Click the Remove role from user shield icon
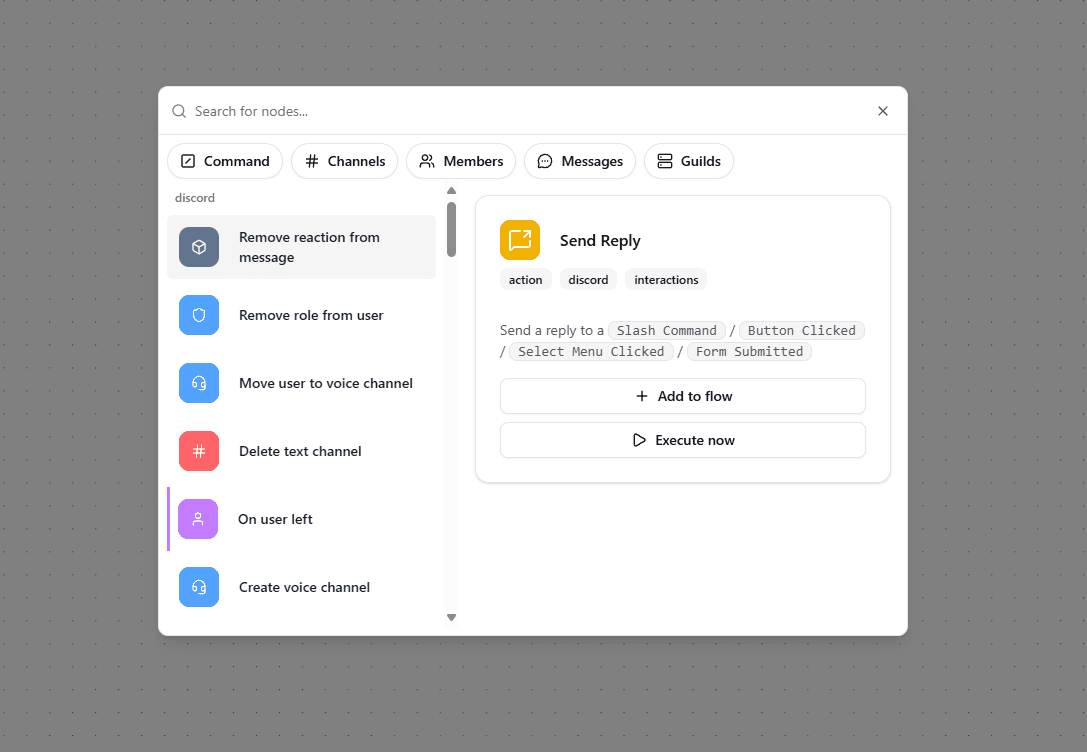Screen dimensions: 1087x752 click(199, 315)
